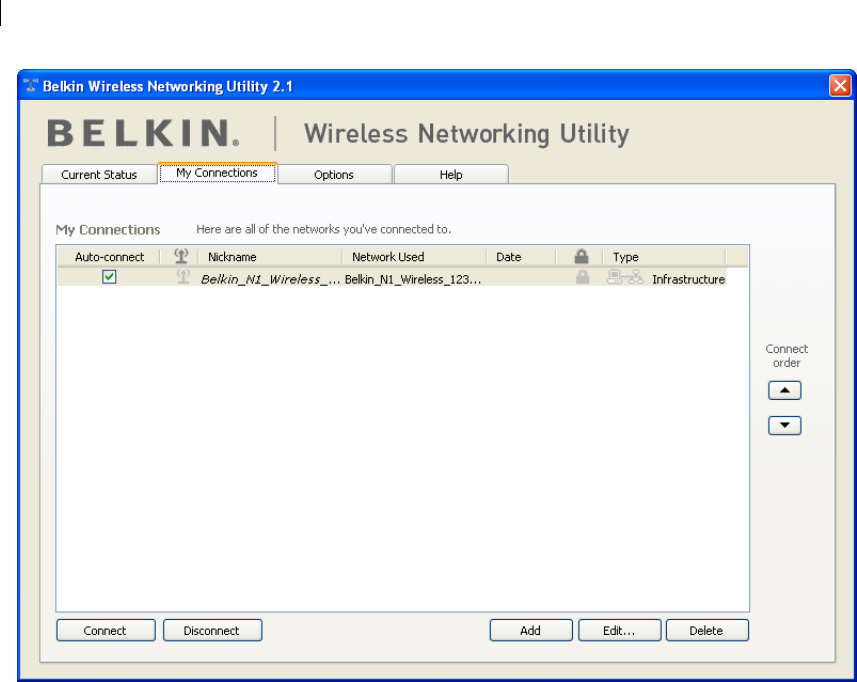
Task: Open the Options tab
Action: (334, 174)
